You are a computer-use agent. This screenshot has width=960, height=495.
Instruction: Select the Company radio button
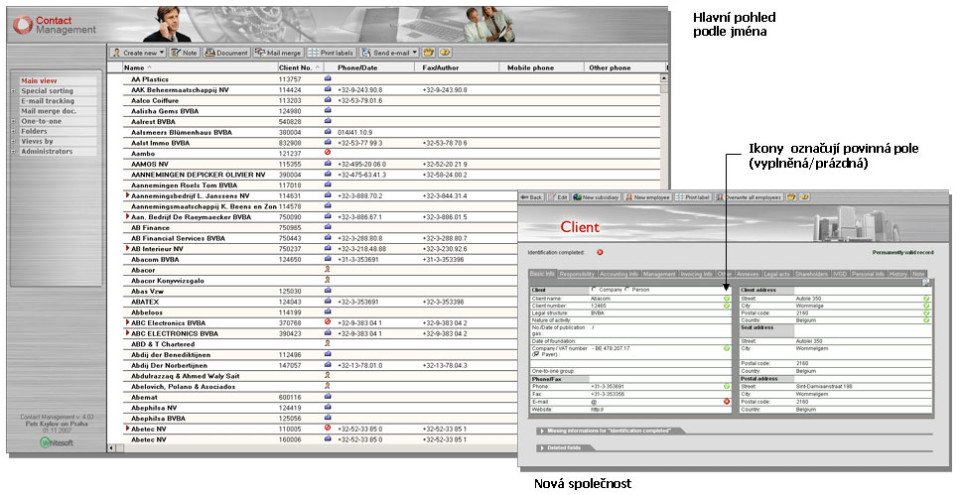coord(594,289)
